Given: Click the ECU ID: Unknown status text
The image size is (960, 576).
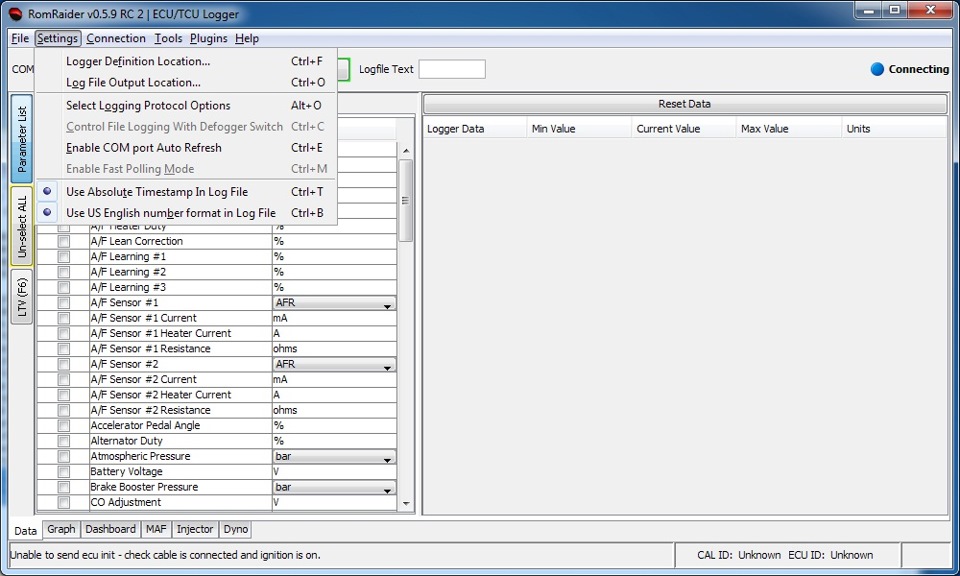Looking at the screenshot, I should coord(830,555).
